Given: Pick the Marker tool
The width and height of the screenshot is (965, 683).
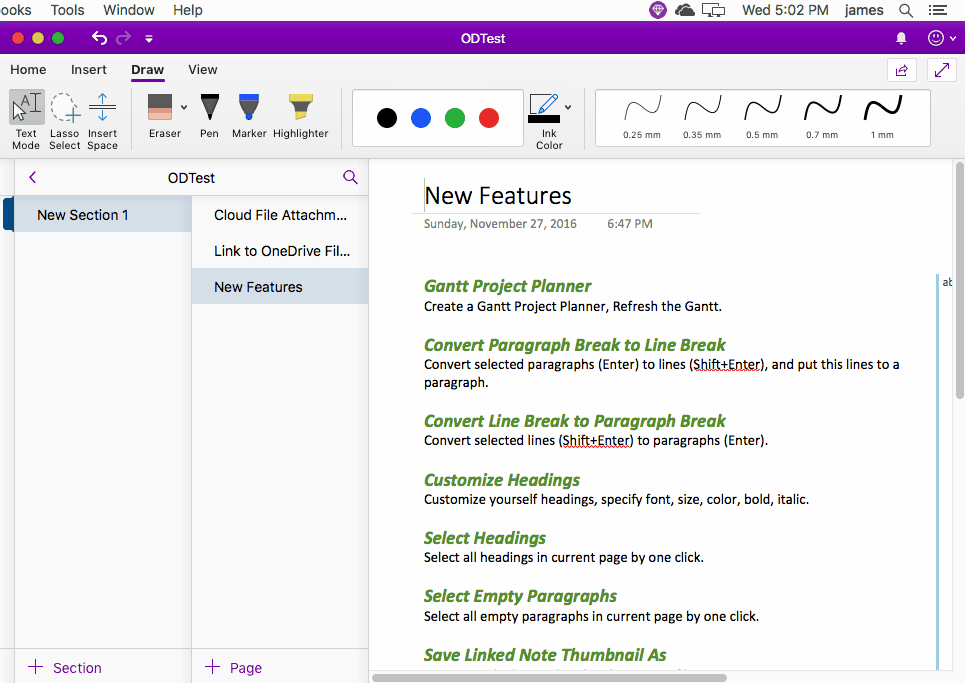Looking at the screenshot, I should pos(249,116).
